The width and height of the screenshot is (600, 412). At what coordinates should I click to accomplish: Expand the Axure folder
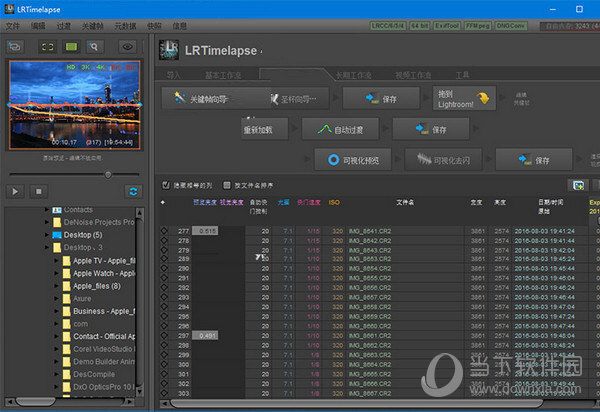tap(56, 298)
